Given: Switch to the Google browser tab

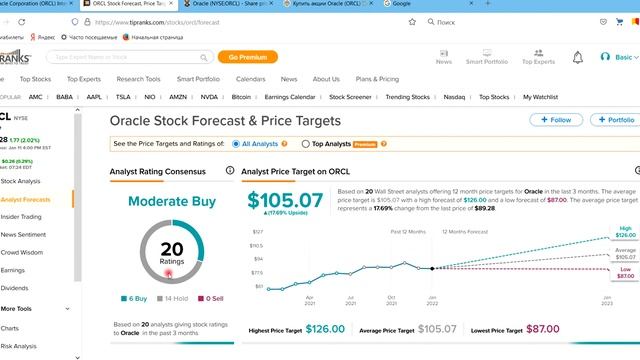Looking at the screenshot, I should pyautogui.click(x=428, y=4).
